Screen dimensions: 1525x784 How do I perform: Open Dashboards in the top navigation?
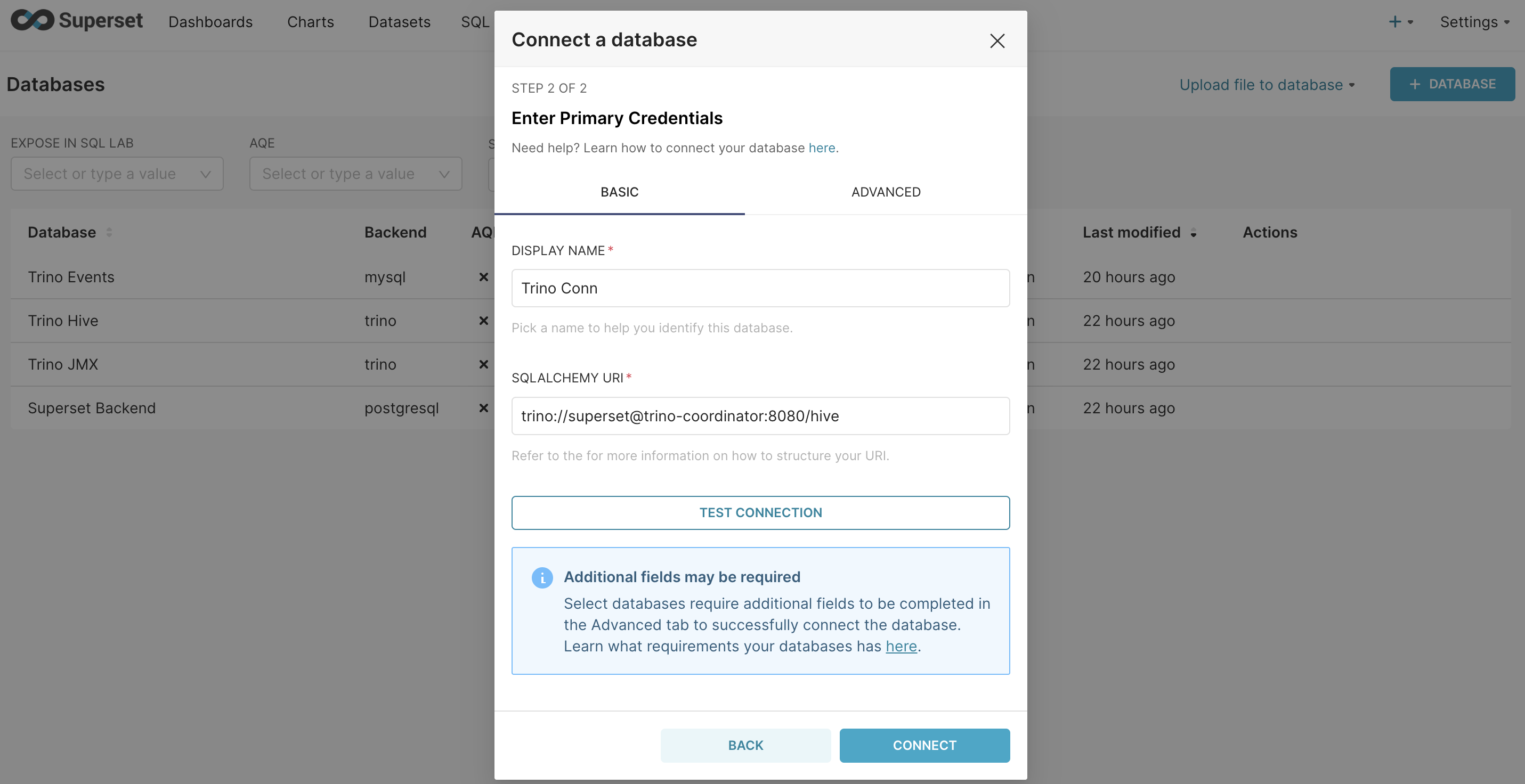(210, 22)
